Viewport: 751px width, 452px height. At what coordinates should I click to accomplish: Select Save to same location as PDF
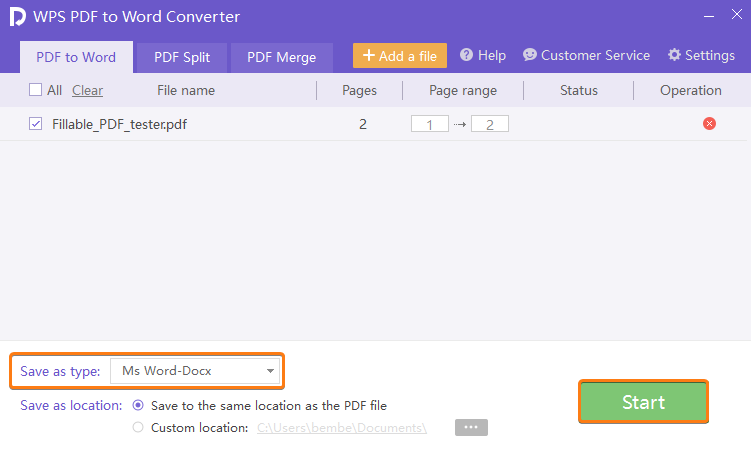point(138,406)
